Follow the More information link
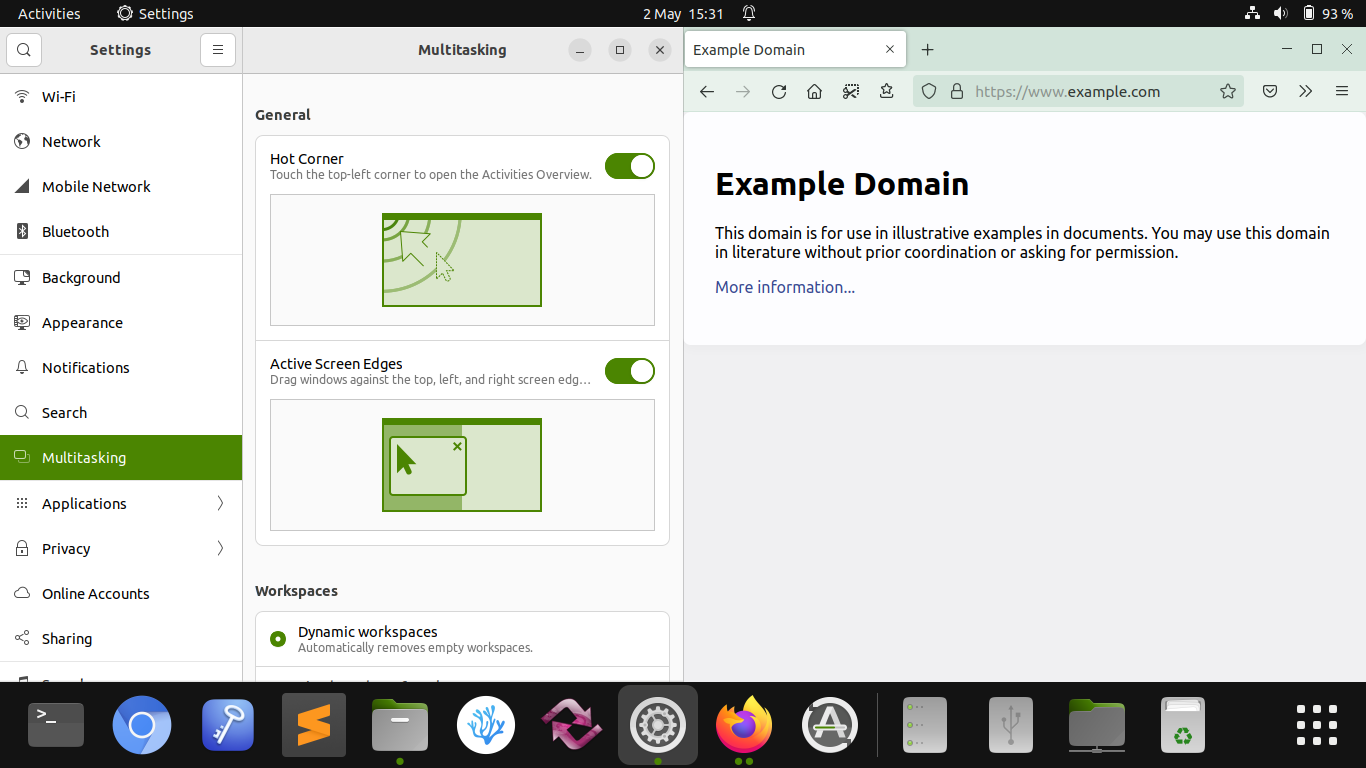This screenshot has width=1366, height=768. [x=785, y=287]
